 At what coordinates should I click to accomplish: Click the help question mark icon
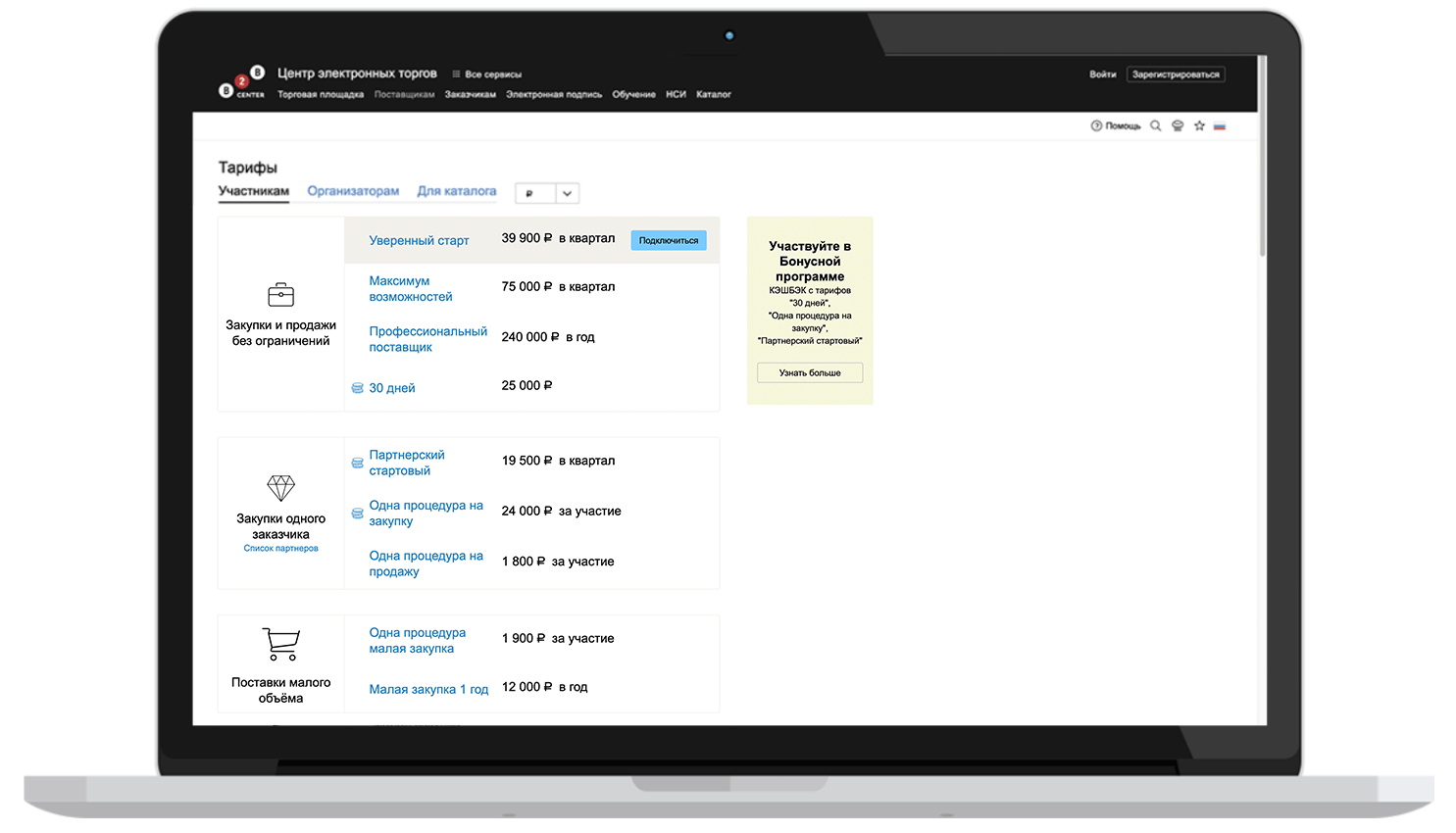[1096, 126]
